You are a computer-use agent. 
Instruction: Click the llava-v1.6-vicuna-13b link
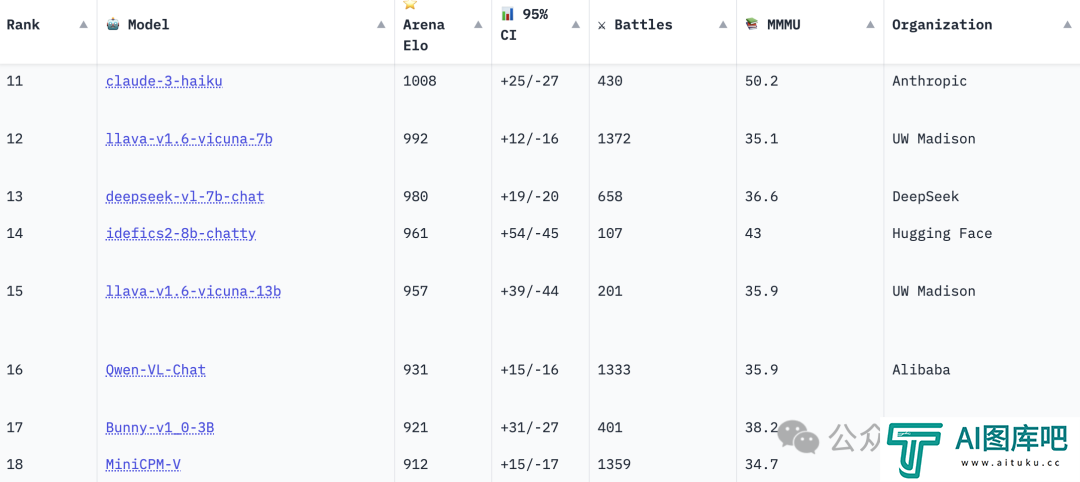[194, 291]
